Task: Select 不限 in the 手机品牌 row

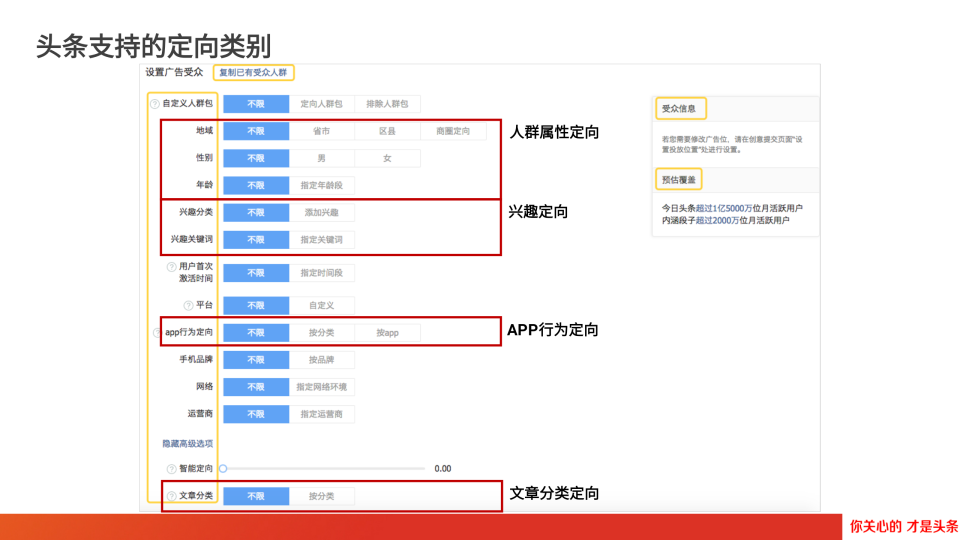Action: [x=256, y=359]
